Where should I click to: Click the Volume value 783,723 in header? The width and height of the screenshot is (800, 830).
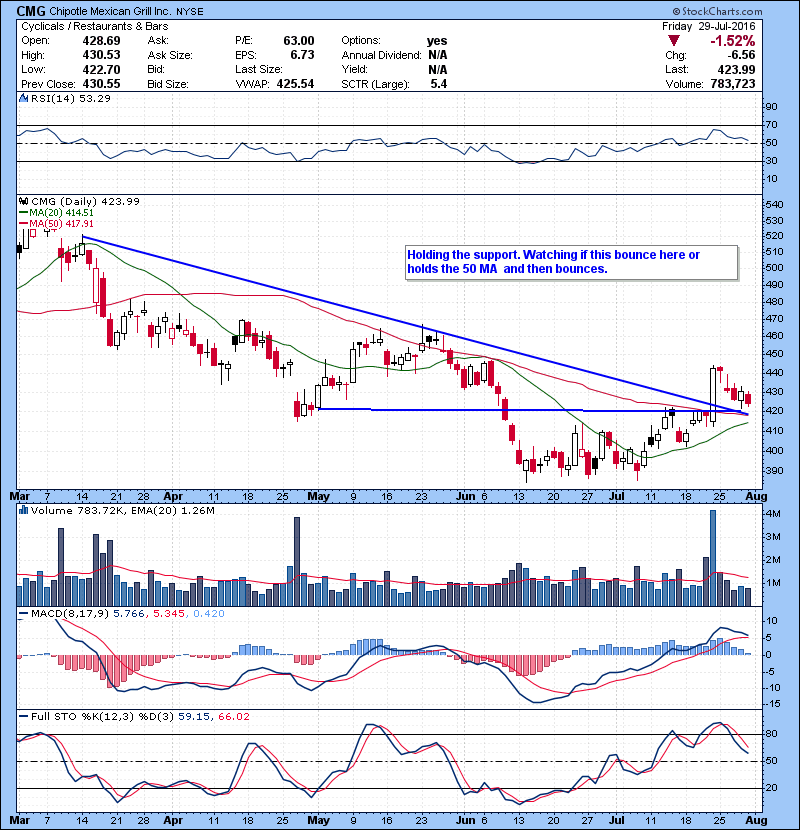[733, 84]
